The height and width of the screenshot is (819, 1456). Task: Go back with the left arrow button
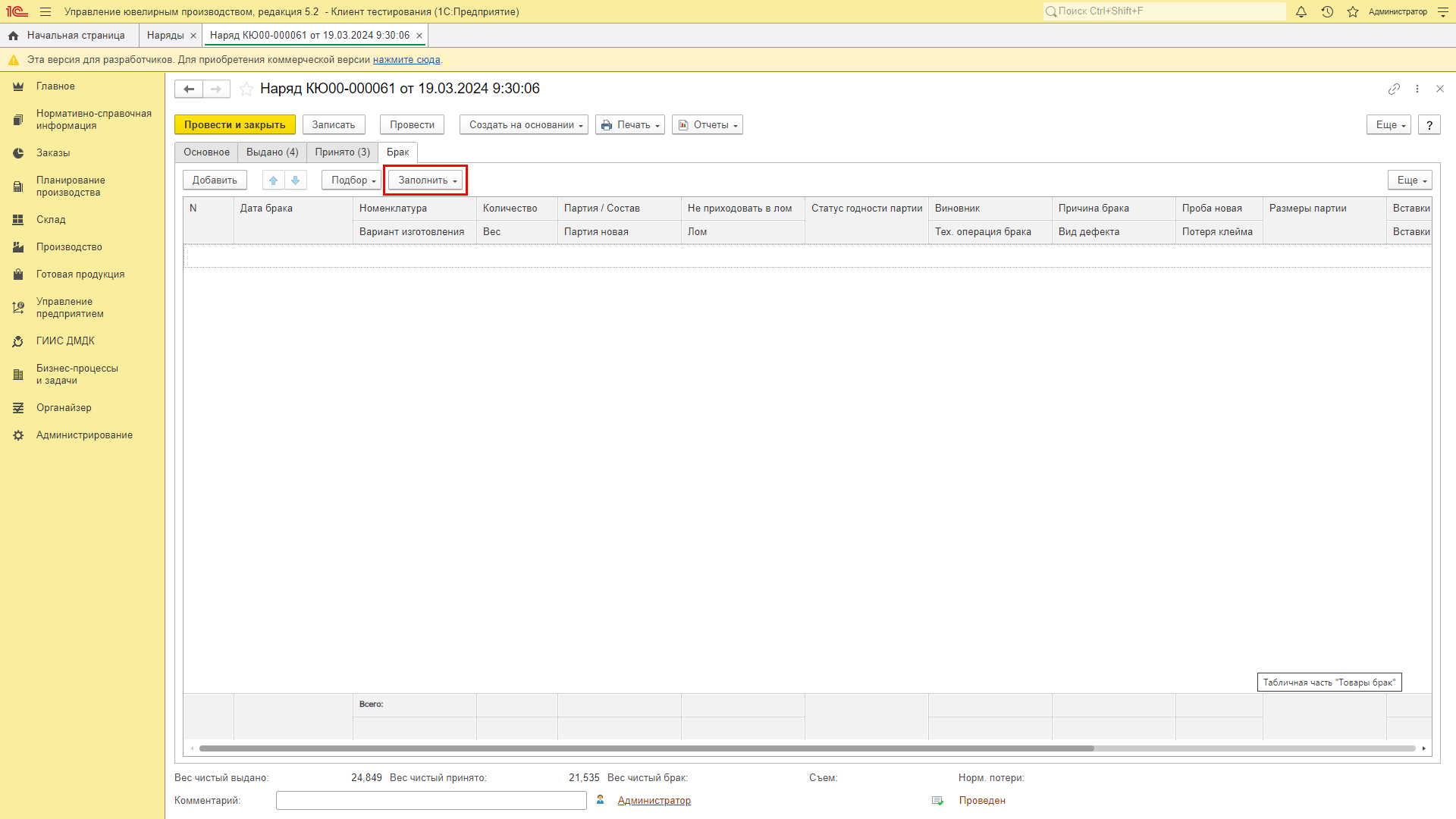(x=189, y=89)
